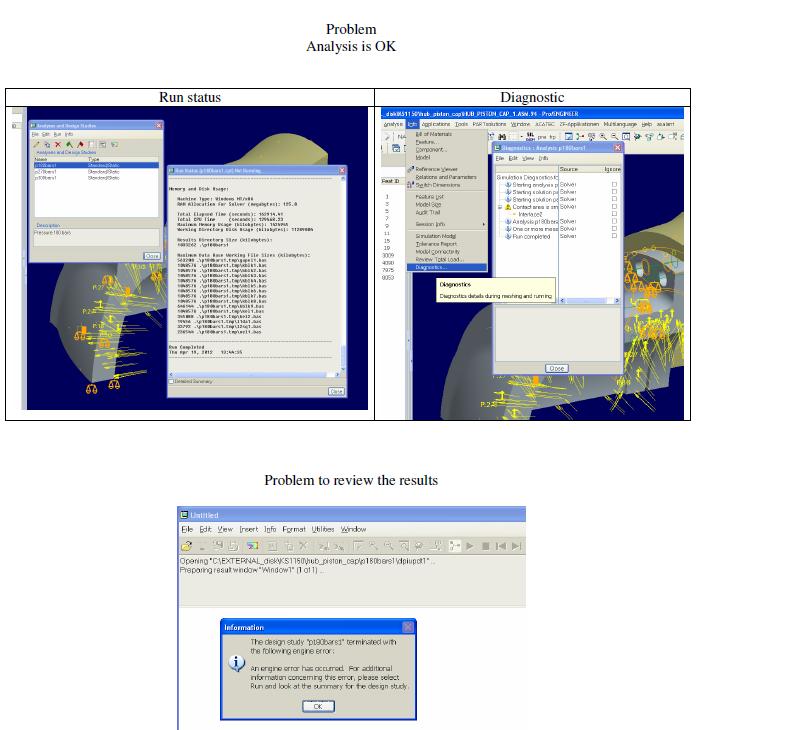The width and height of the screenshot is (800, 730).
Task: Choose Model Size from Info menu
Action: (x=428, y=204)
